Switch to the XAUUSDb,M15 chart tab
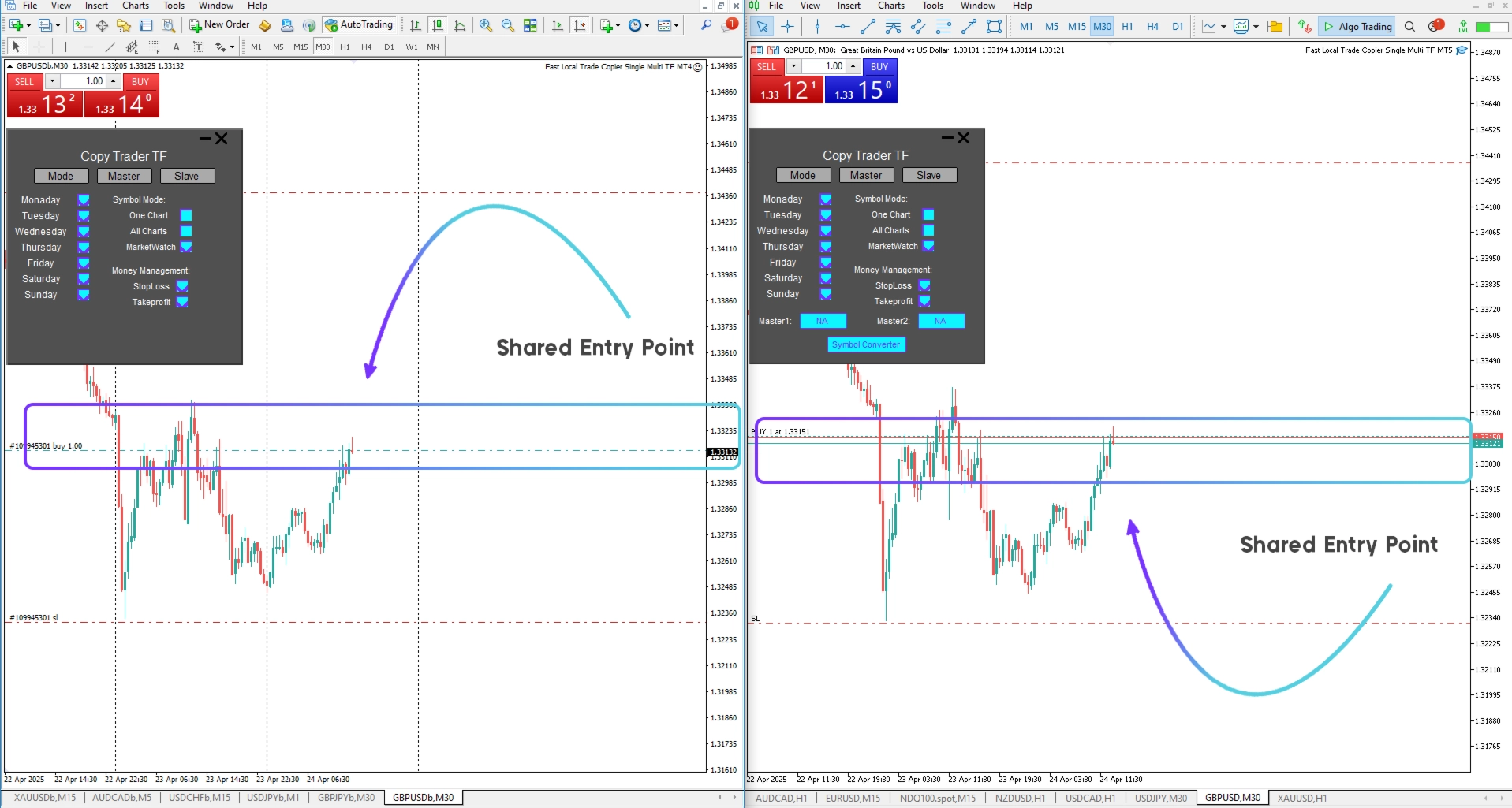This screenshot has height=808, width=1512. click(x=45, y=798)
